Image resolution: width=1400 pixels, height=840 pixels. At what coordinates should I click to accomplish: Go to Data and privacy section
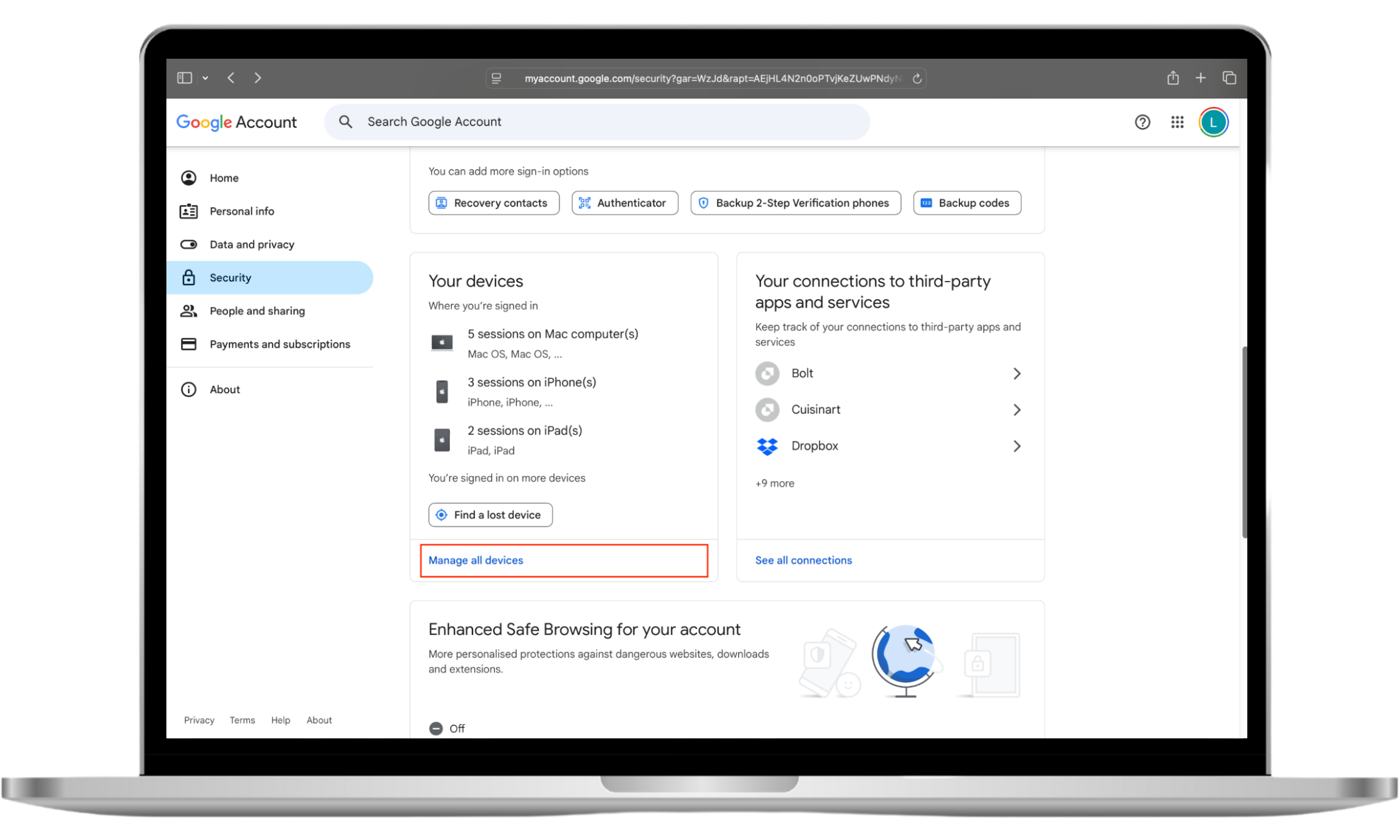point(252,245)
